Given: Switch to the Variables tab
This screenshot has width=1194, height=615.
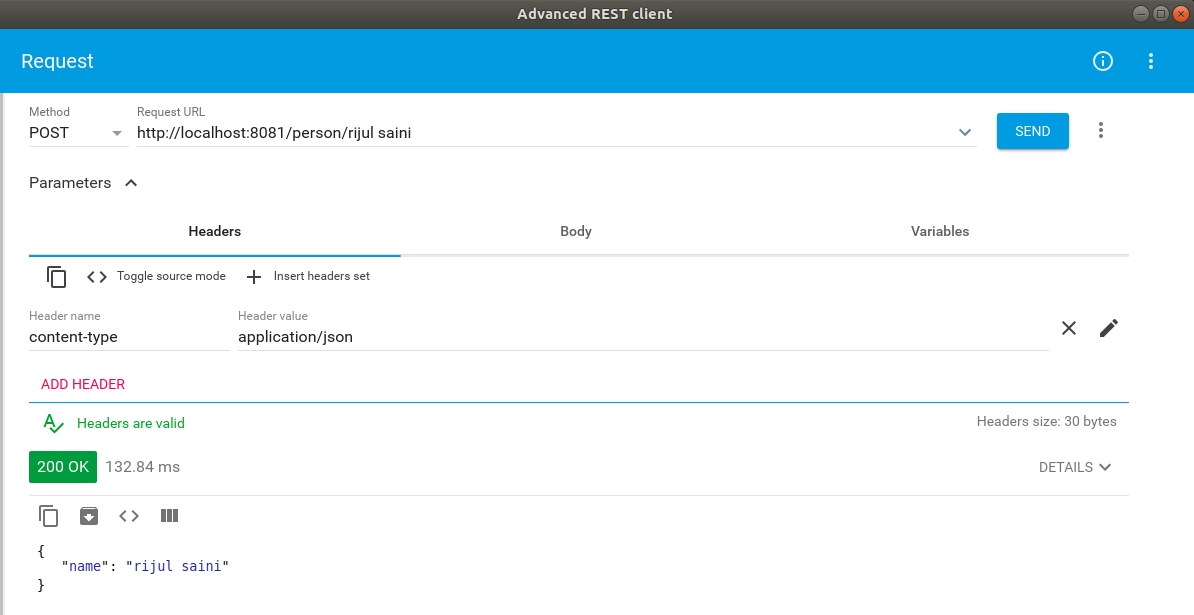Looking at the screenshot, I should pos(940,232).
